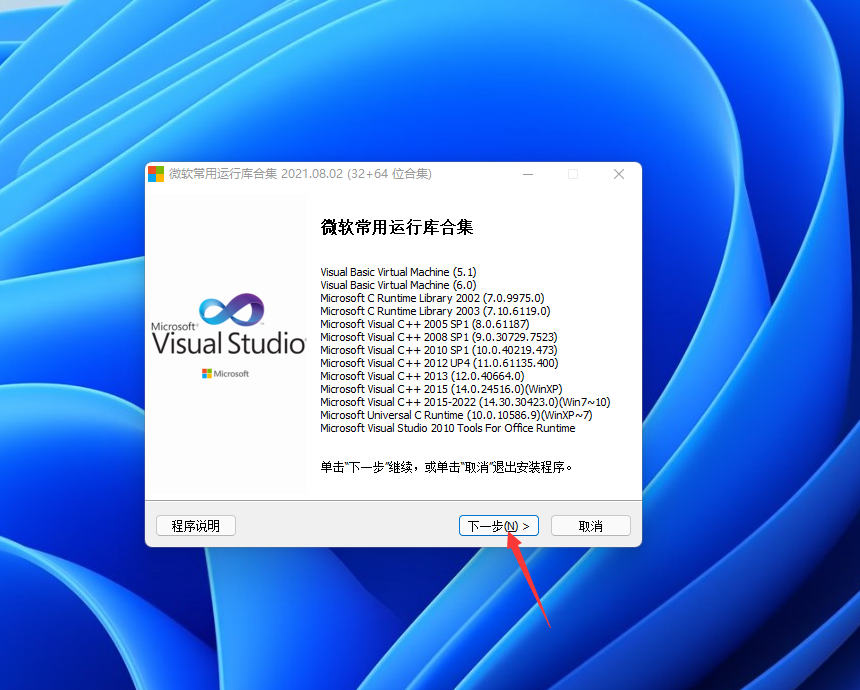This screenshot has width=860, height=690.
Task: Click the Microsoft four-color logo in the title bar
Action: click(x=156, y=174)
